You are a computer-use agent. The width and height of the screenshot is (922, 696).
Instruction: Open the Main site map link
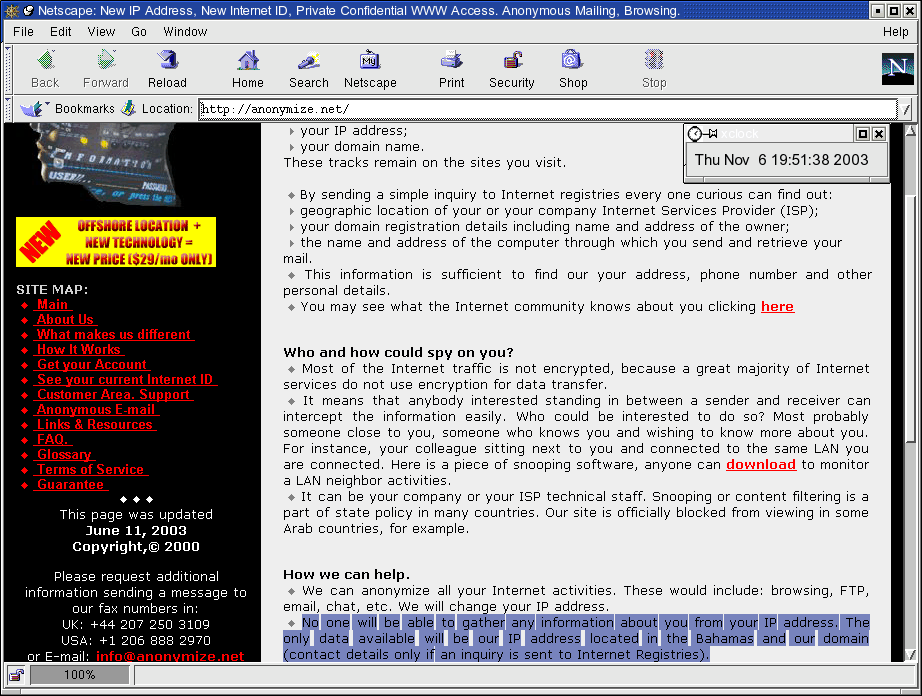(x=52, y=304)
